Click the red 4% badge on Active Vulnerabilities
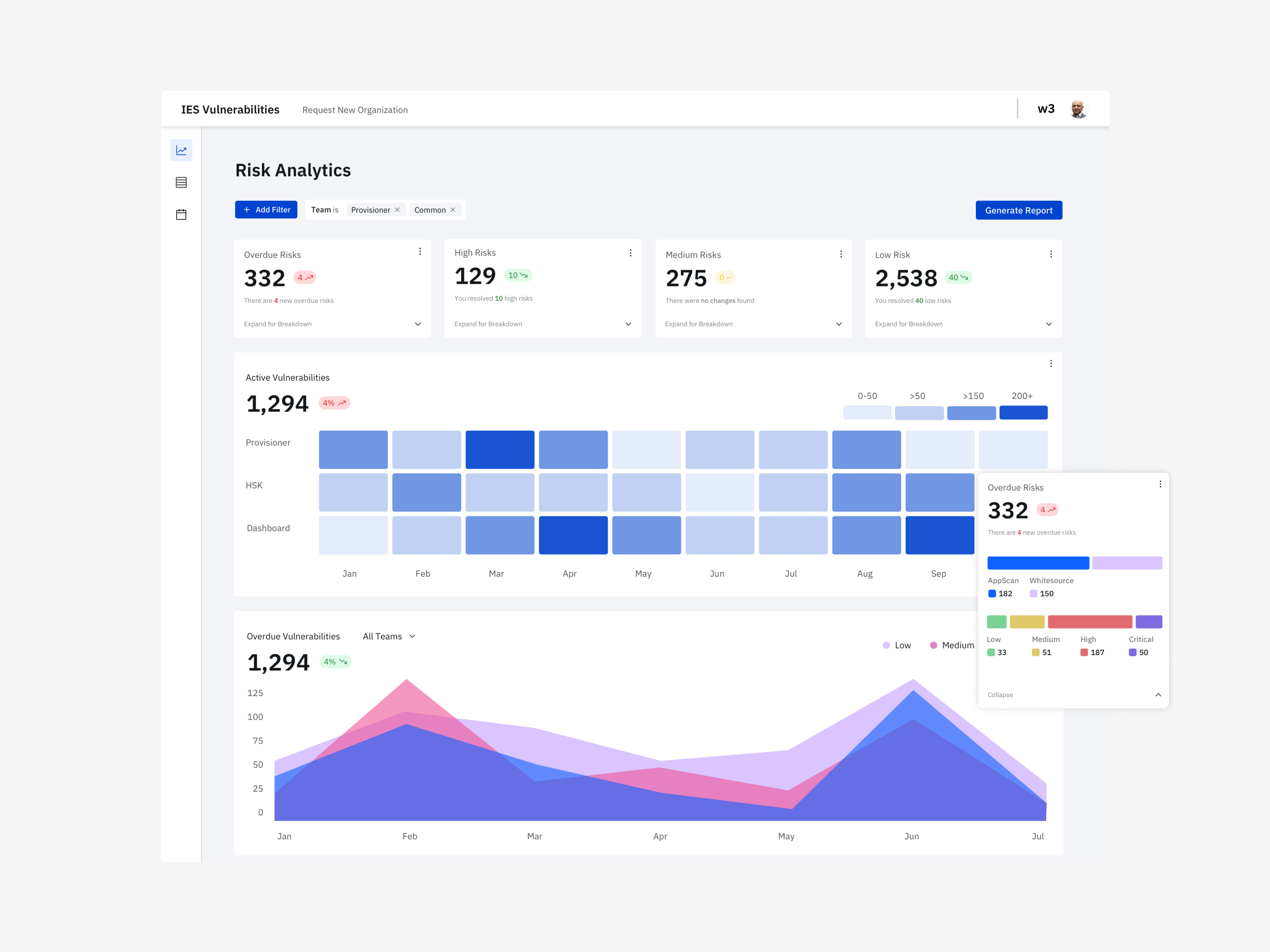Viewport: 1270px width, 952px height. point(334,403)
